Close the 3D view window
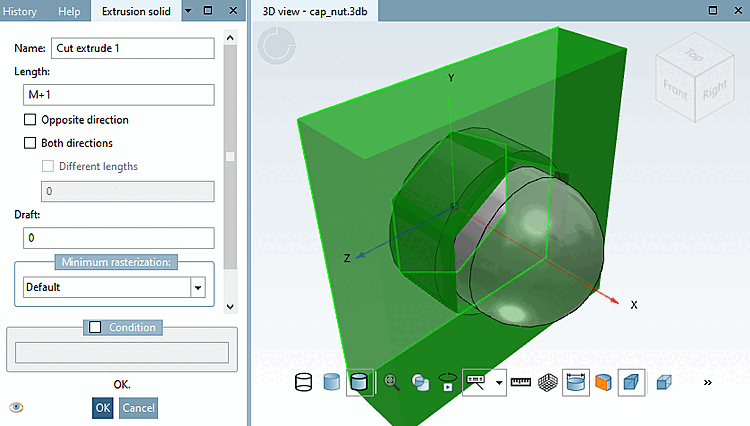 [738, 11]
